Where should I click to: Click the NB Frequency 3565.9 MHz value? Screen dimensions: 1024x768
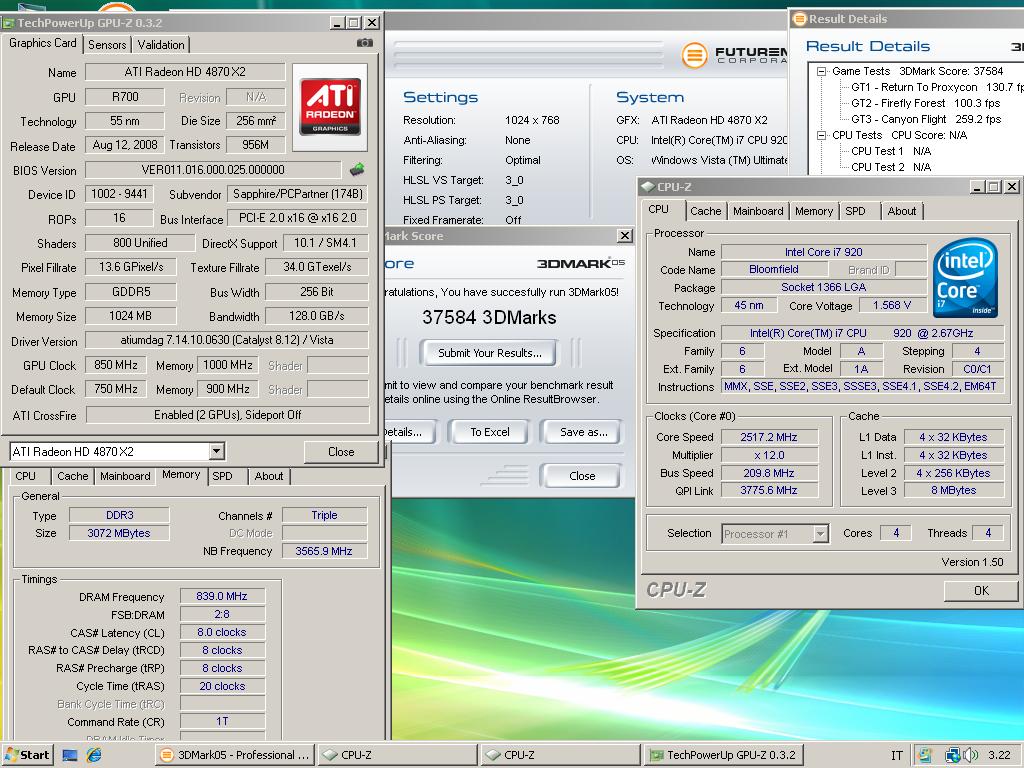[324, 551]
